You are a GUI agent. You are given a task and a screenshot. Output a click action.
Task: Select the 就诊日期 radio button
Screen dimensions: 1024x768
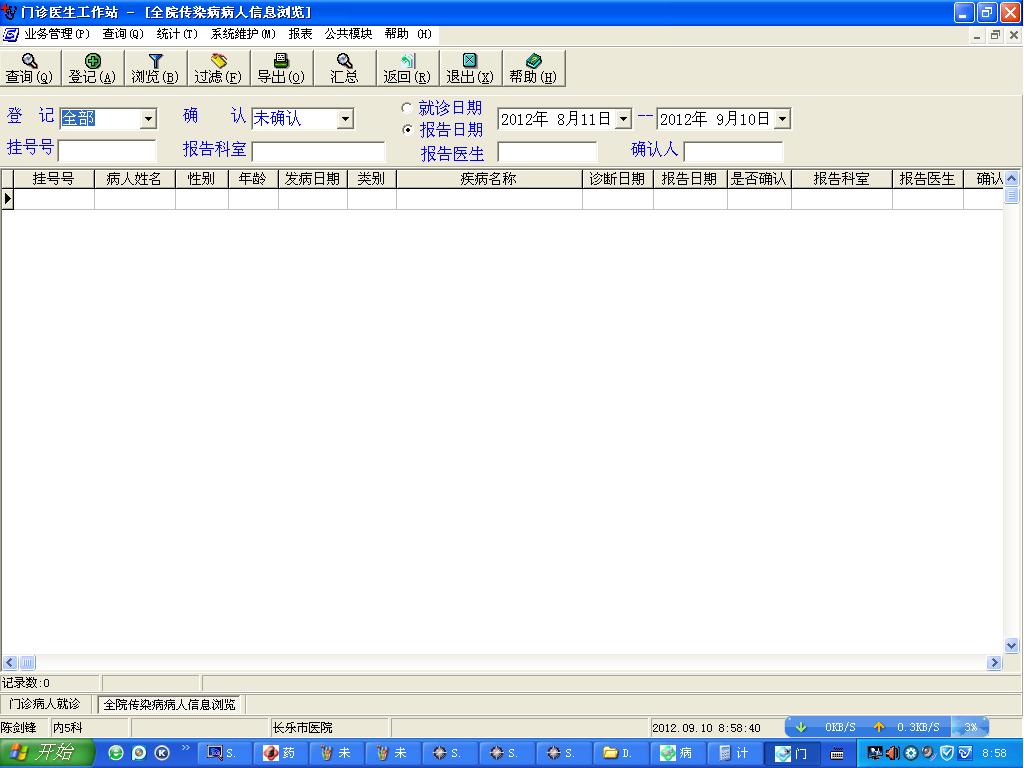coord(407,108)
